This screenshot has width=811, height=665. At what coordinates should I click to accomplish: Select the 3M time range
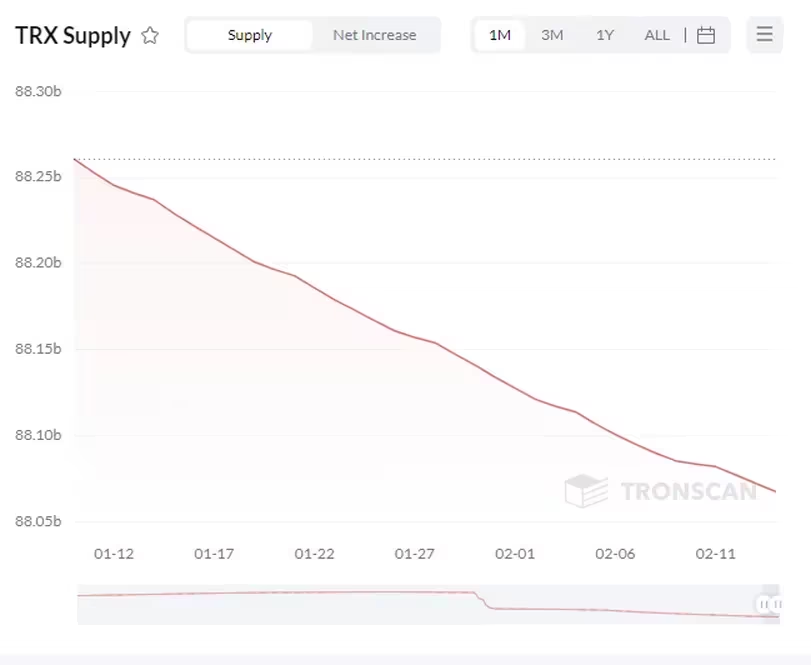click(x=552, y=34)
